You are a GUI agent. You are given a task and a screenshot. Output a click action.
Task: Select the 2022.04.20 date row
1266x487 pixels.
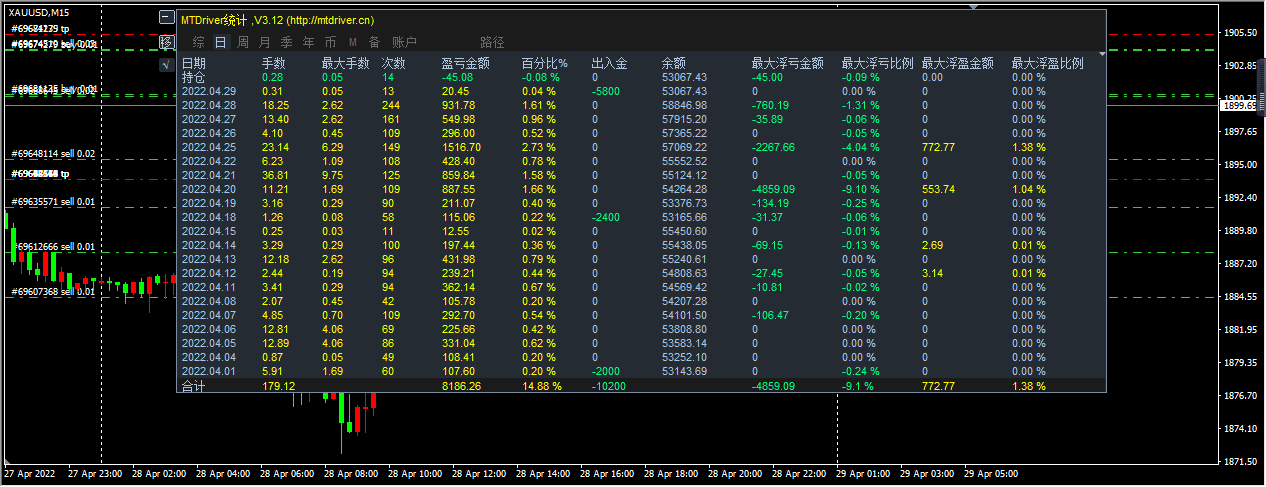pos(208,189)
